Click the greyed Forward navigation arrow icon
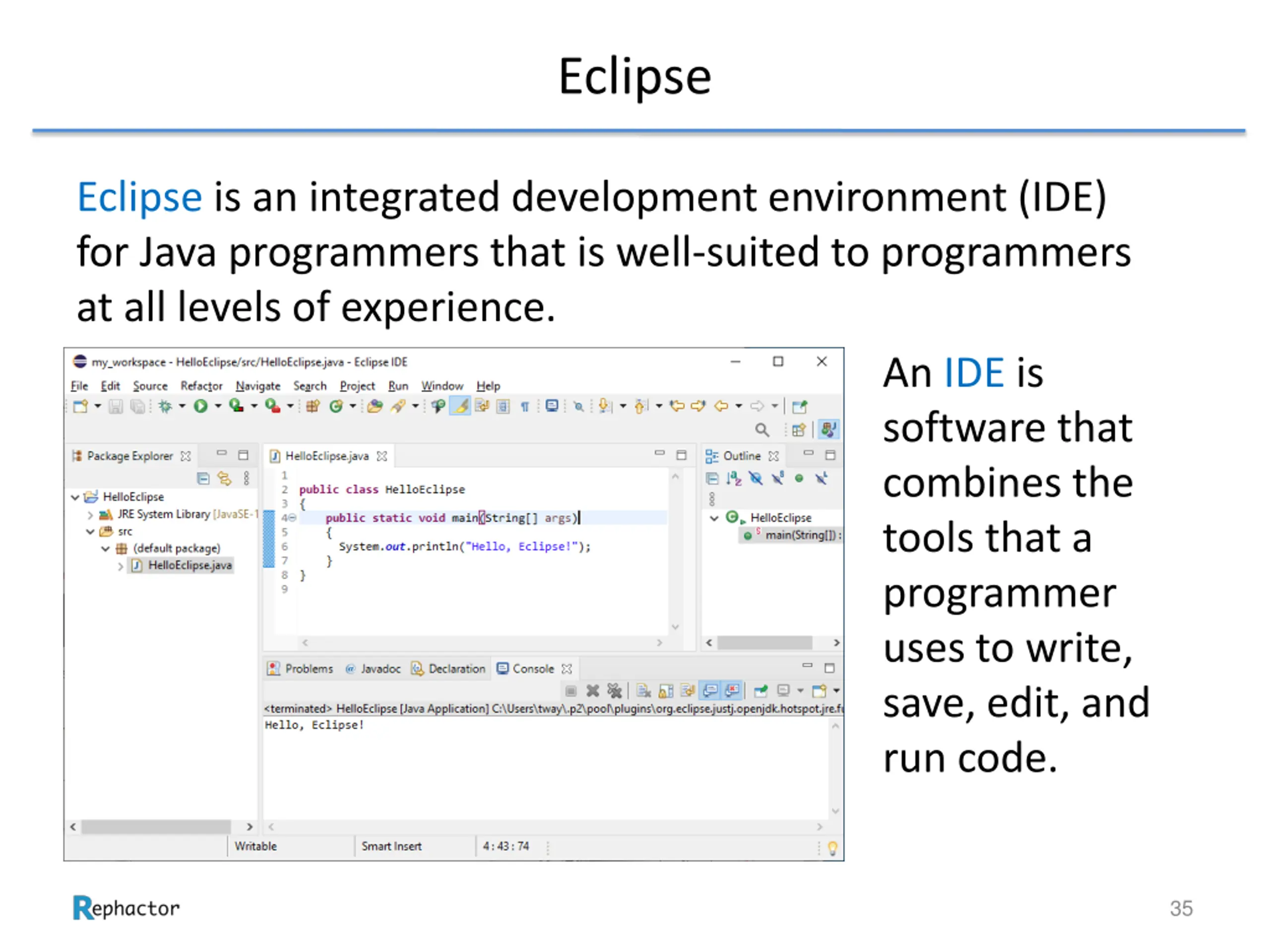The image size is (1270, 952). [x=758, y=406]
